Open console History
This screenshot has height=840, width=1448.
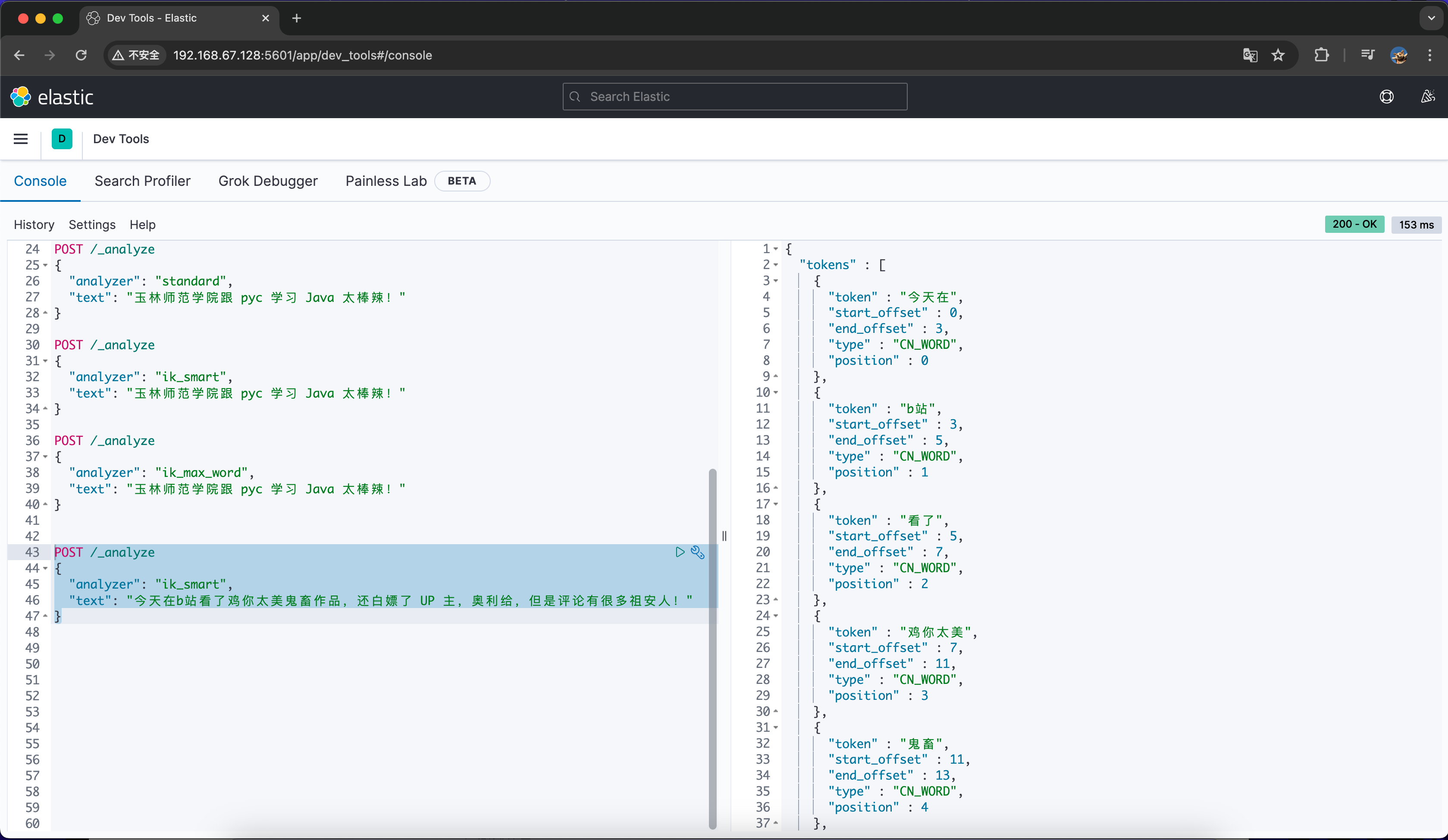[34, 225]
